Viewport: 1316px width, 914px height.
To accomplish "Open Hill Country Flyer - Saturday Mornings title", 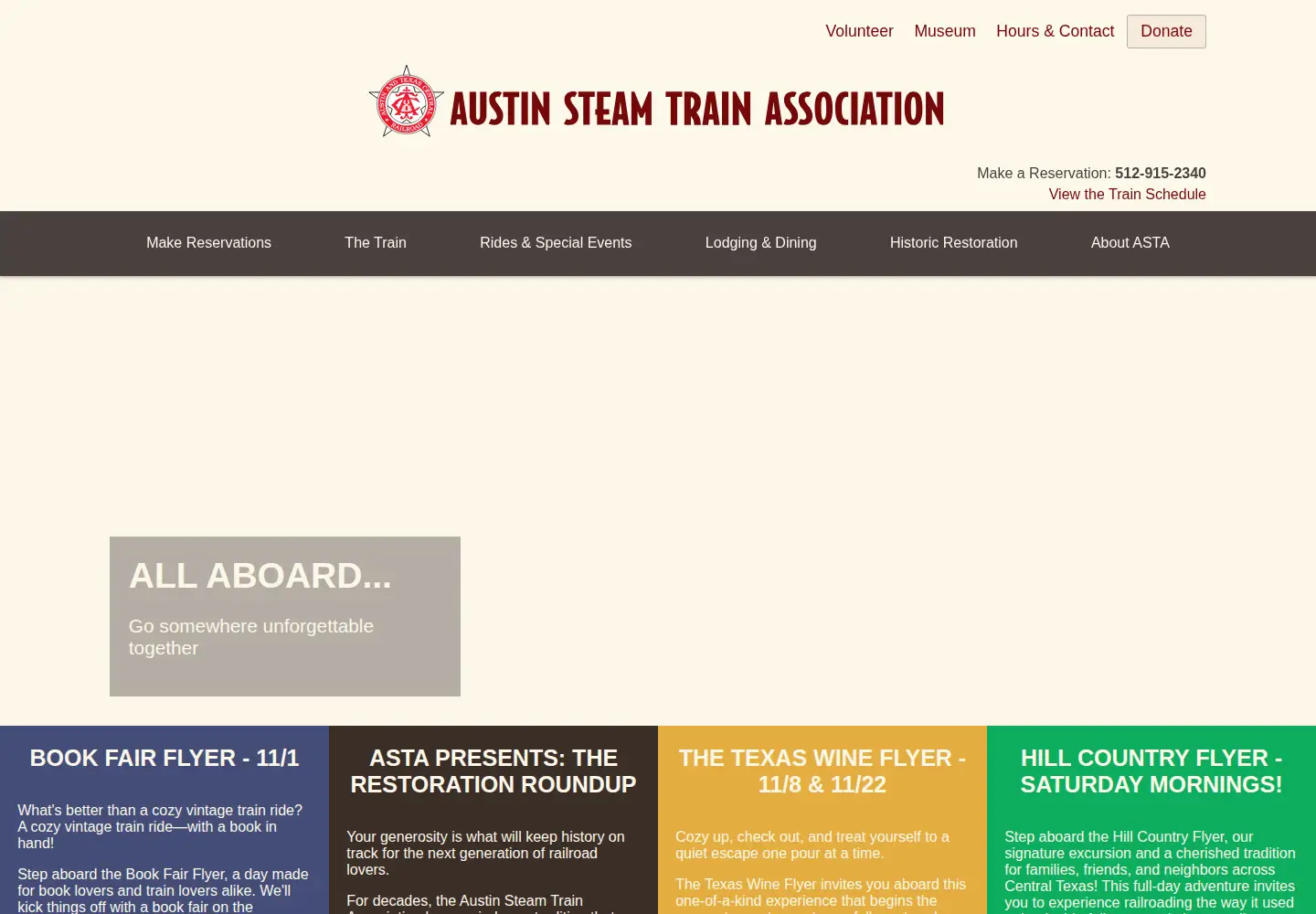I will (x=1151, y=771).
